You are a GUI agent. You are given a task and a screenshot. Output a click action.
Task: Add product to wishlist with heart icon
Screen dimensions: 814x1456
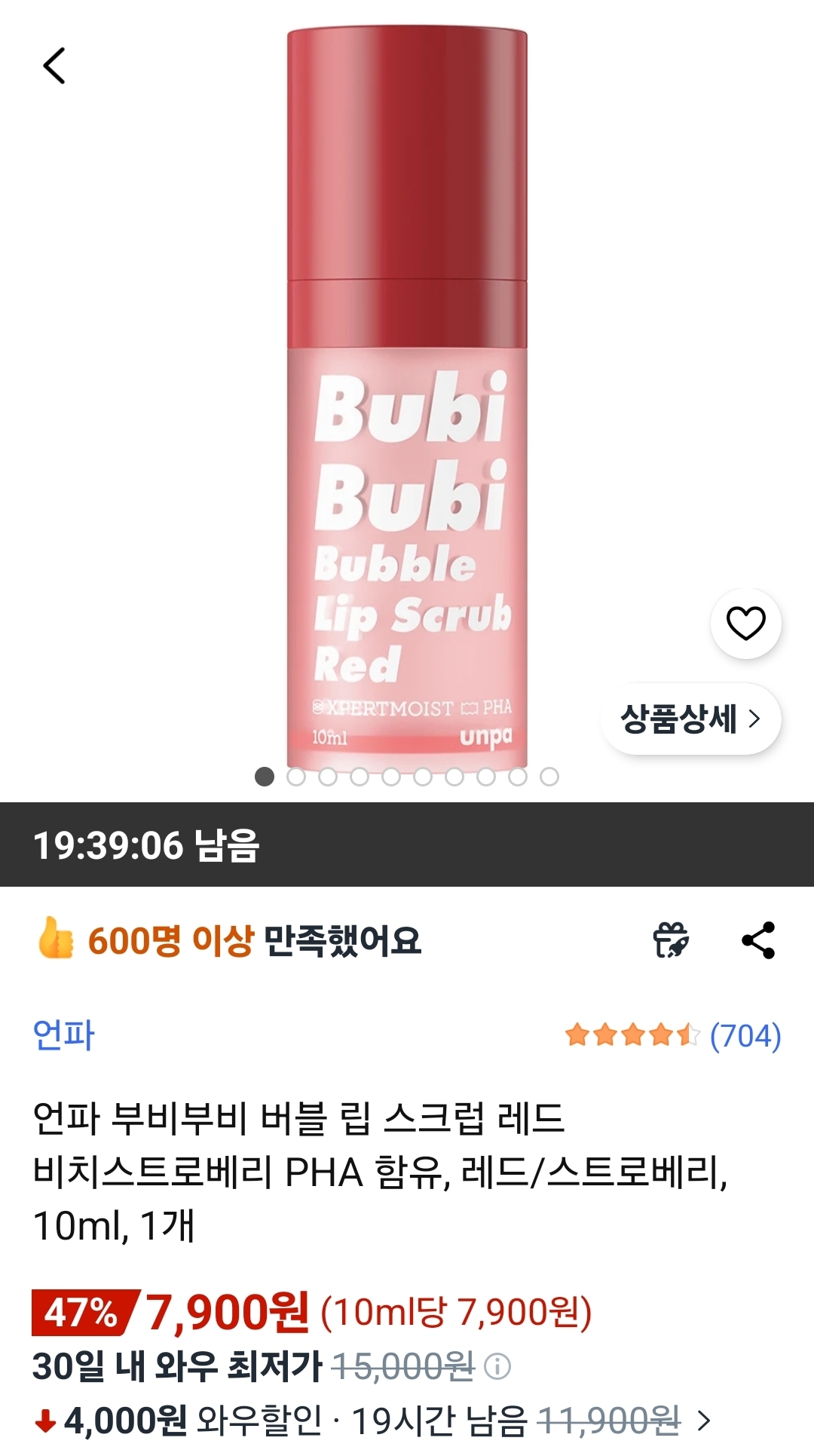pyautogui.click(x=745, y=623)
